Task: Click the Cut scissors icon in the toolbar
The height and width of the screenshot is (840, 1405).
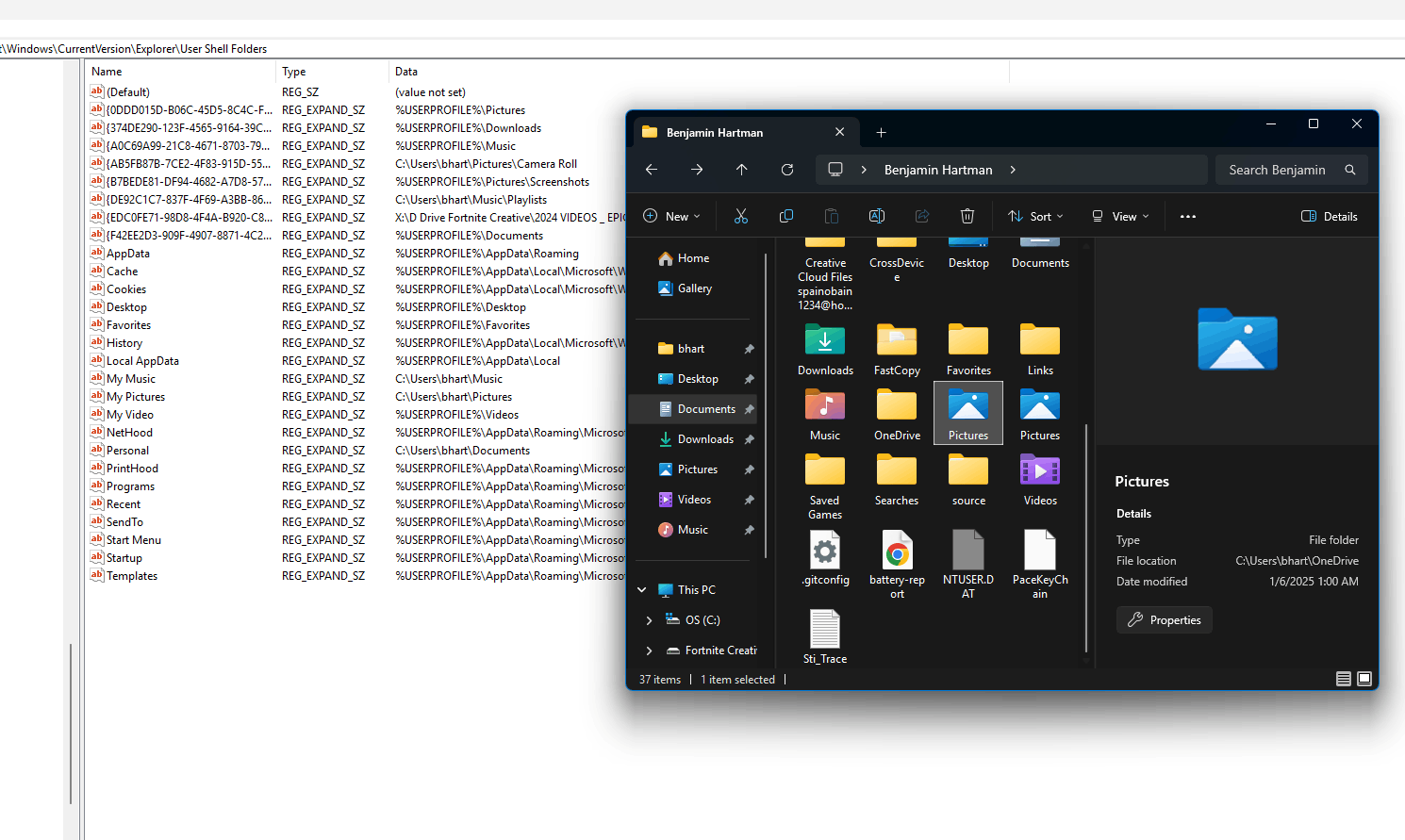Action: pos(741,216)
